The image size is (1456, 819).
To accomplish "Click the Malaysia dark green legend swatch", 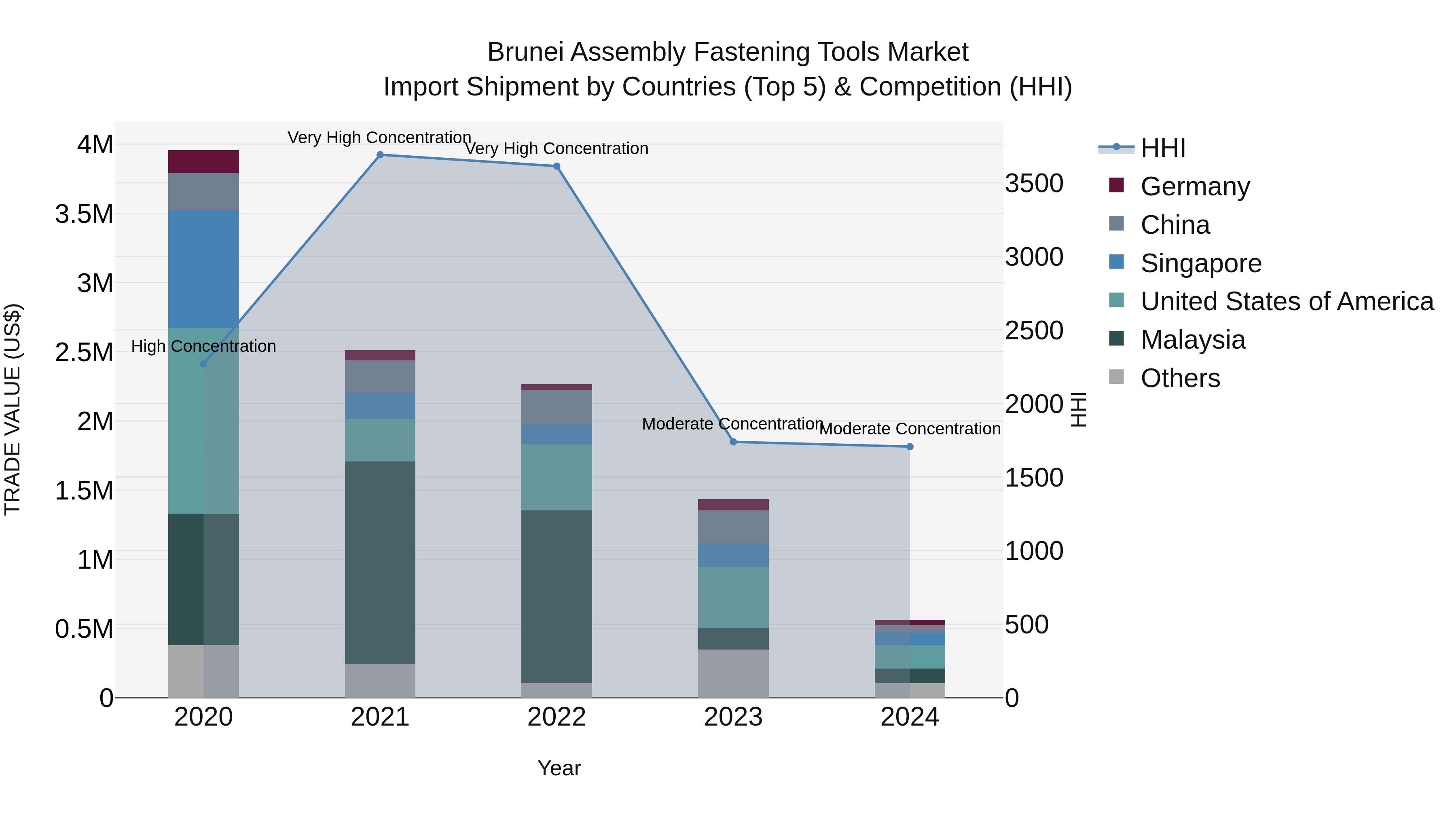I will click(1116, 339).
